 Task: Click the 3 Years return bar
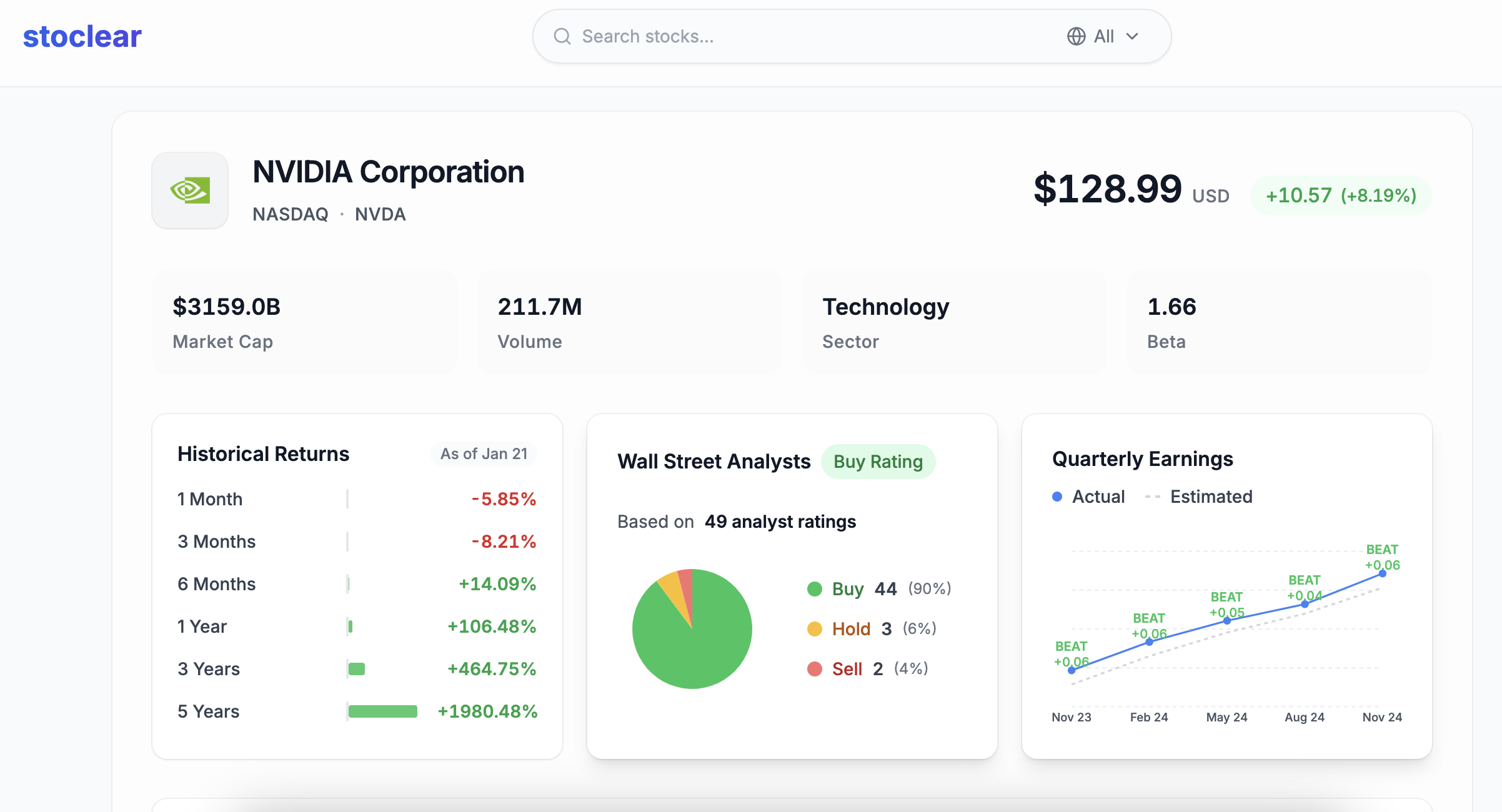coord(357,669)
